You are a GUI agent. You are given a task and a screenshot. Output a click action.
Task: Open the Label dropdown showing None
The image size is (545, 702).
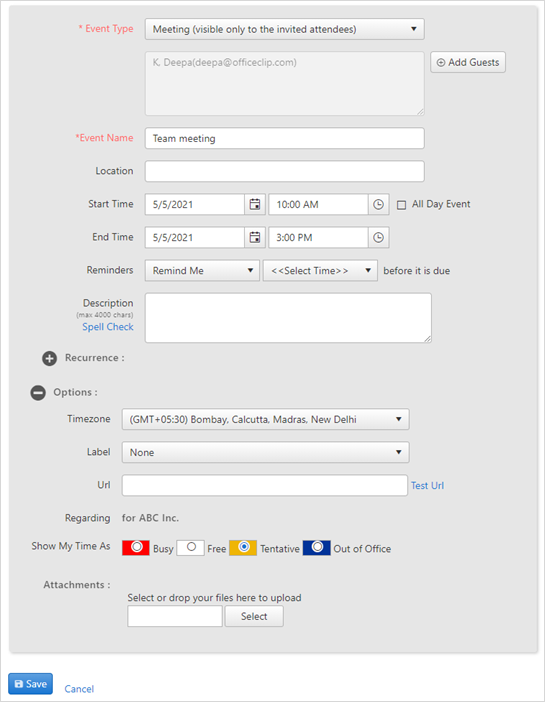[266, 453]
